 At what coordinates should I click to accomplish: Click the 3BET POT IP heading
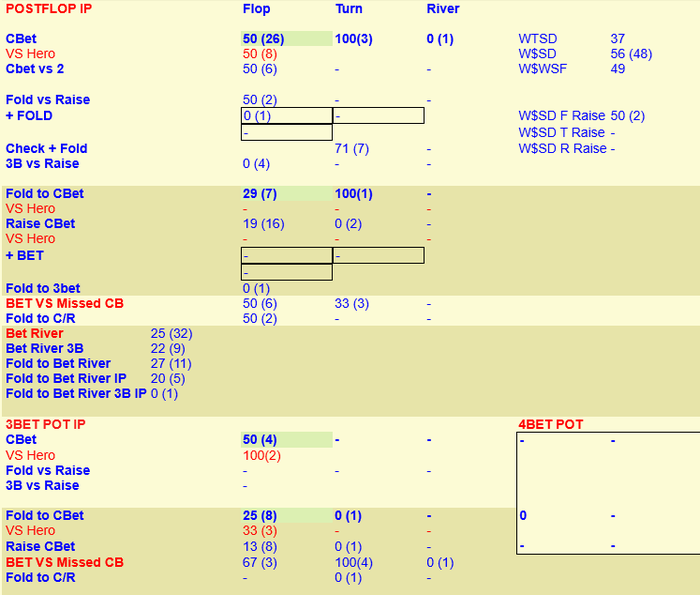pyautogui.click(x=45, y=424)
